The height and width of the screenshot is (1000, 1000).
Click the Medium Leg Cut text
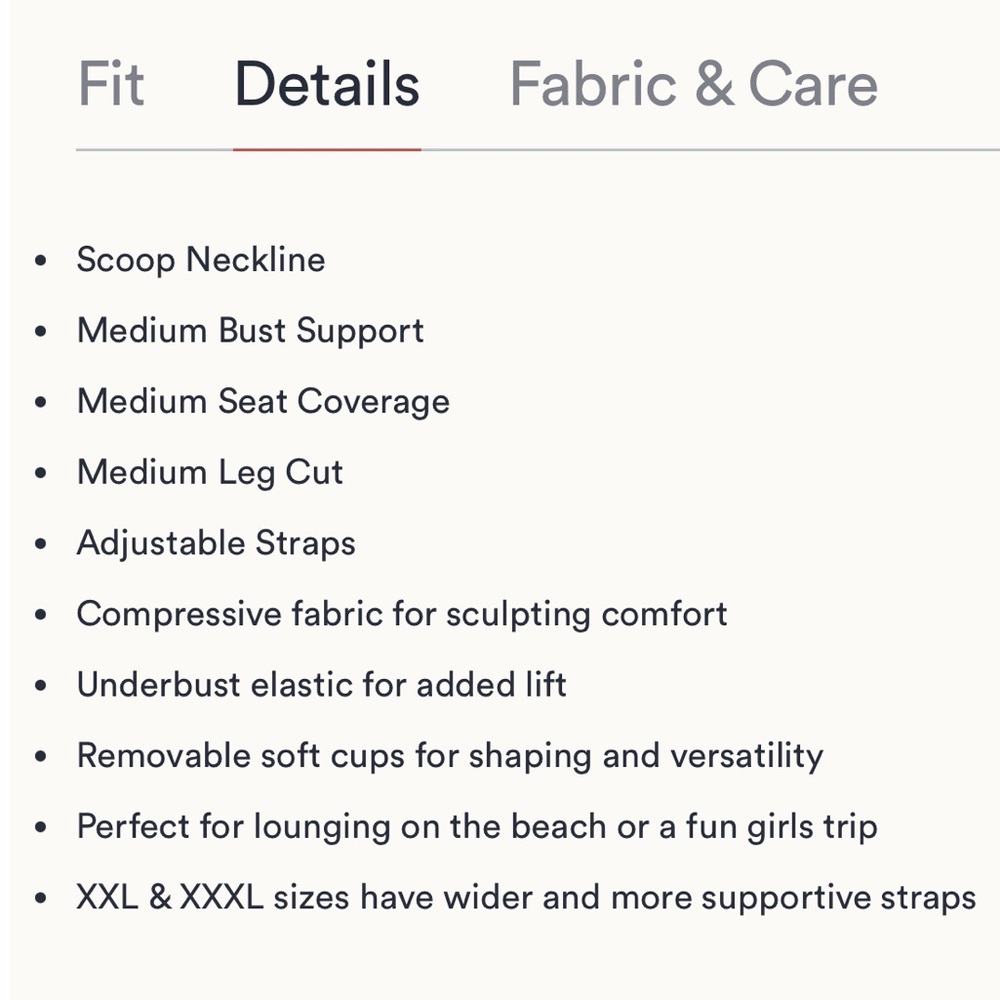click(x=210, y=473)
